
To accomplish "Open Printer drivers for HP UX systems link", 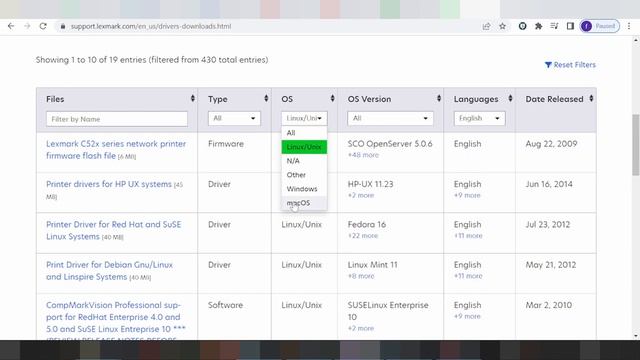I will tap(109, 184).
